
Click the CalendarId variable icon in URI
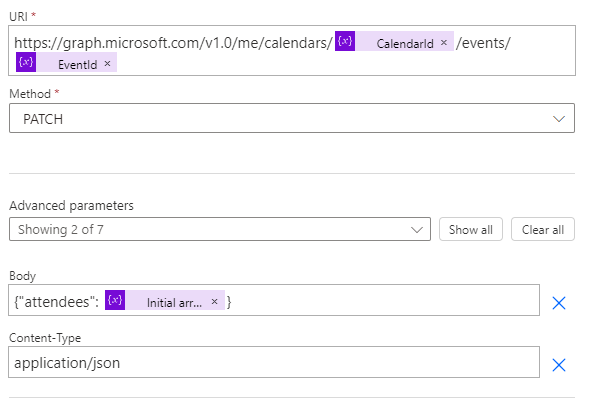click(x=345, y=41)
